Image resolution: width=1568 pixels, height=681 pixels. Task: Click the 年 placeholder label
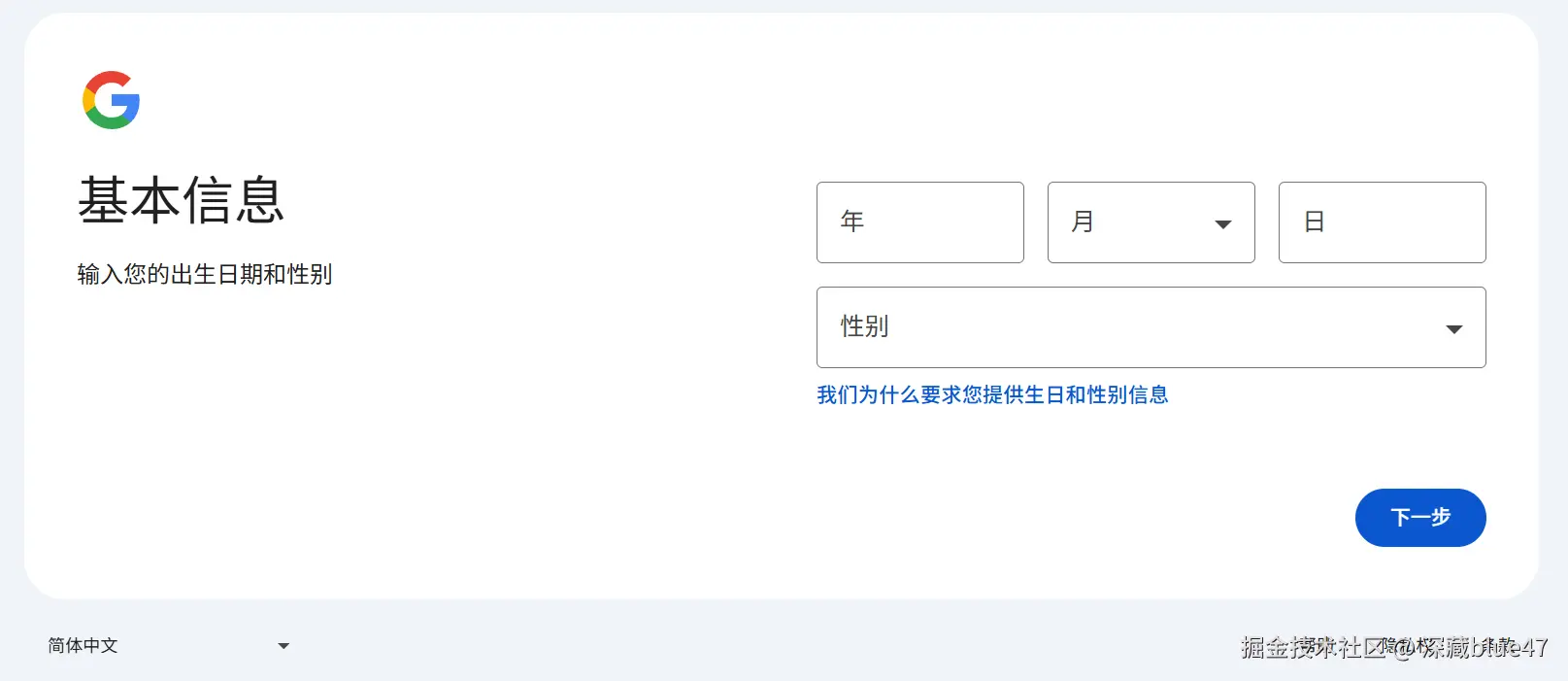coord(852,221)
